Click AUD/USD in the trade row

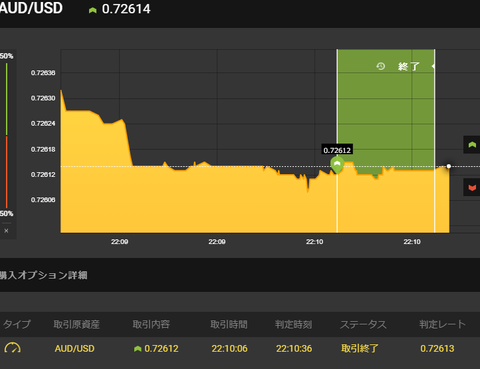(x=75, y=349)
